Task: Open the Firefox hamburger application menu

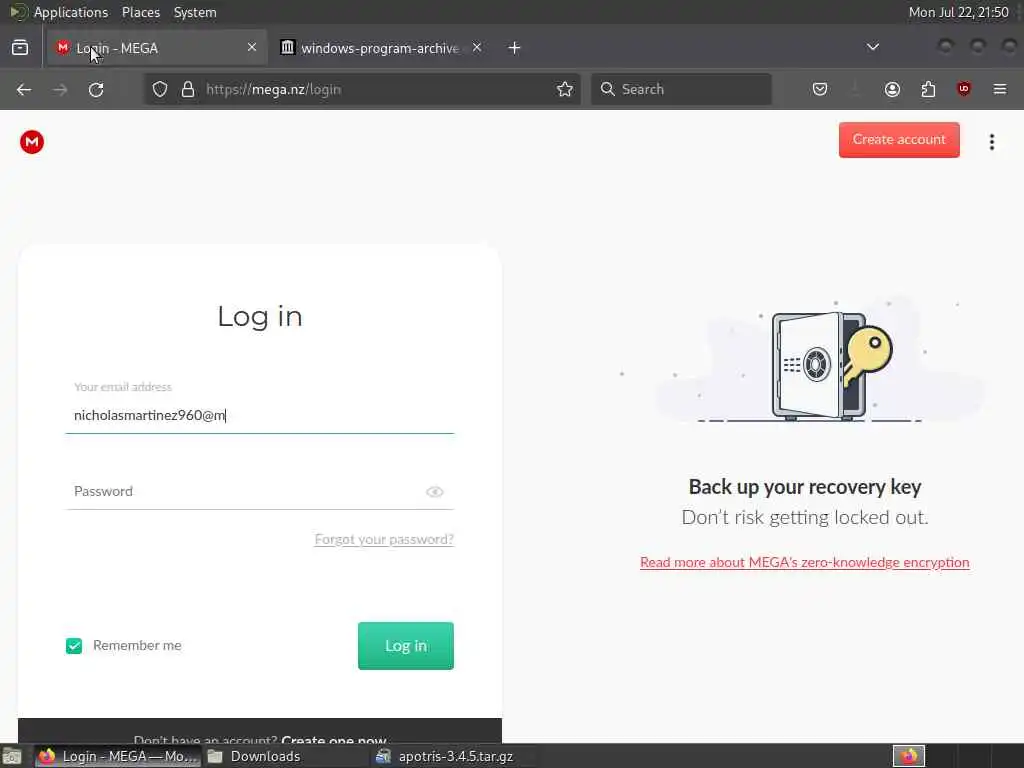Action: (1000, 89)
